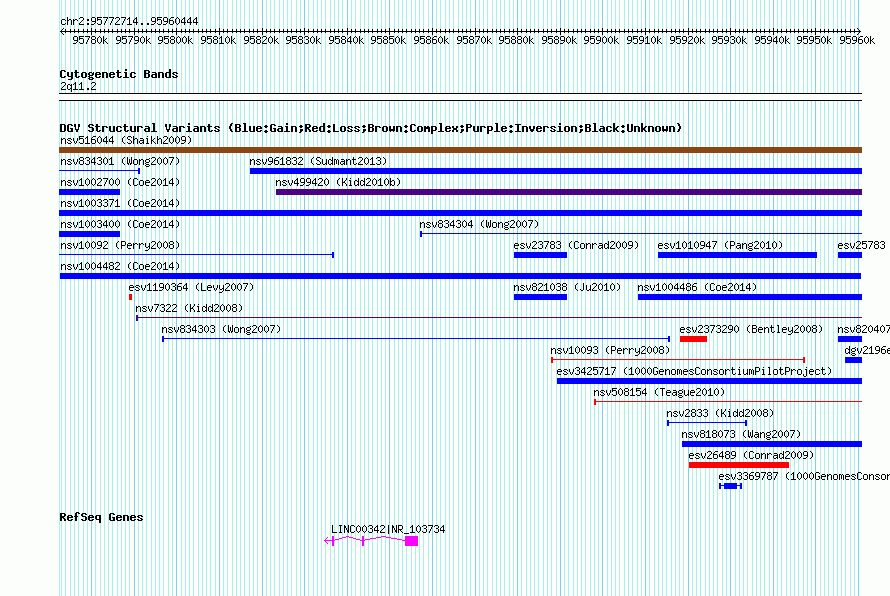The height and width of the screenshot is (596, 890).
Task: Click the nsv818073 (Wang2007) label
Action: tap(741, 434)
